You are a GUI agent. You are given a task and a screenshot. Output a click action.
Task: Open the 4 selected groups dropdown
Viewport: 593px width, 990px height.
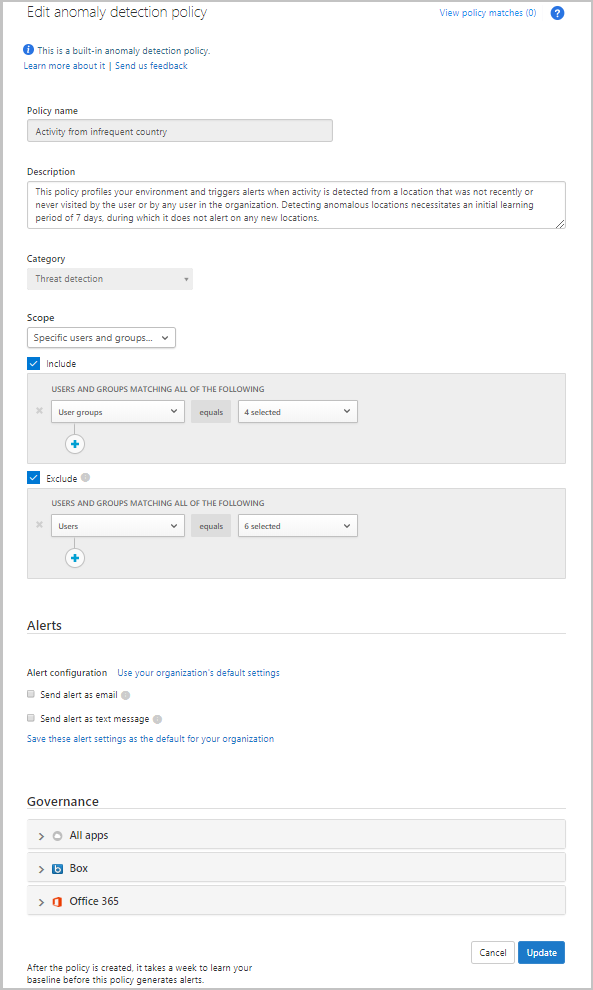pyautogui.click(x=297, y=412)
